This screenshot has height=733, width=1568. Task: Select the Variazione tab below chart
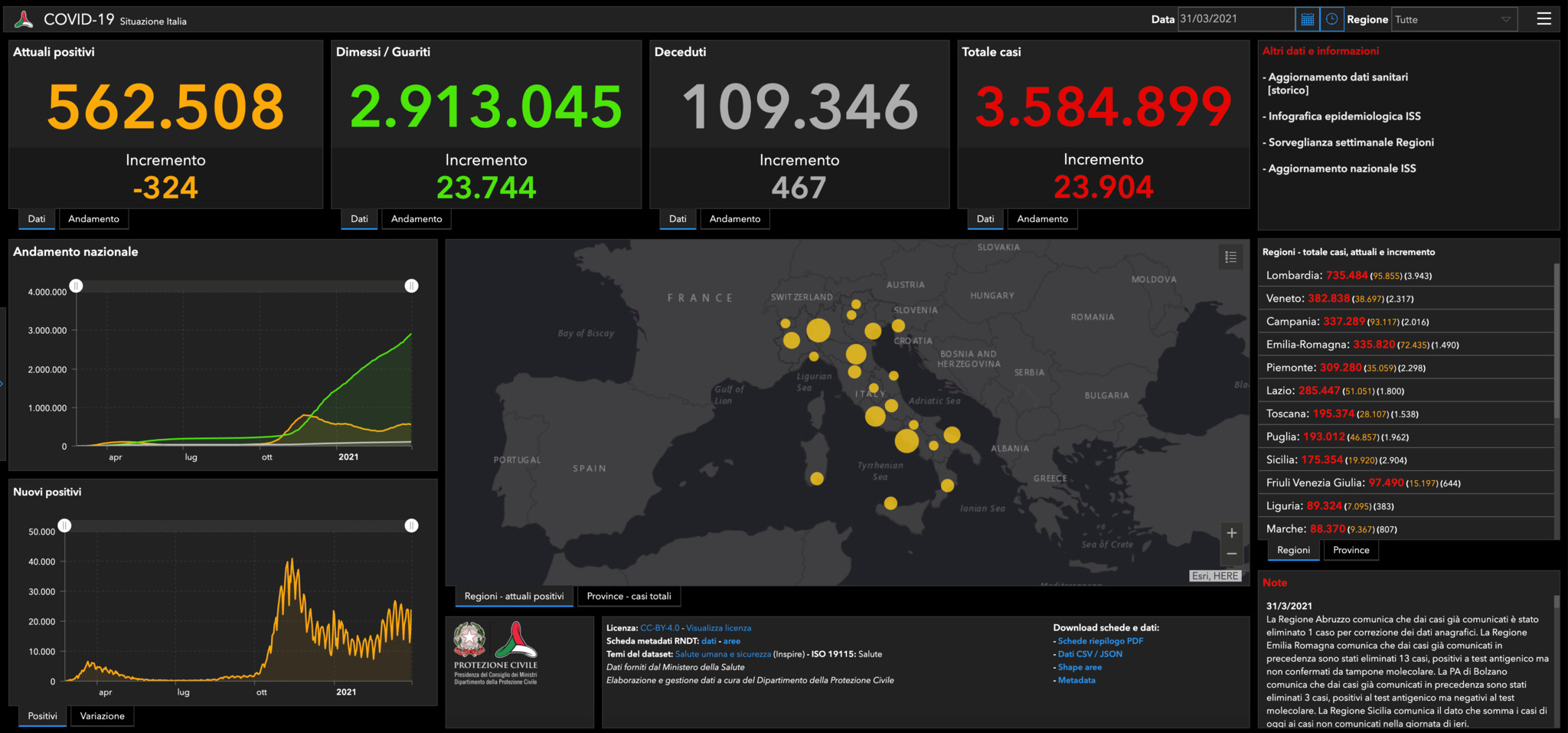[102, 716]
